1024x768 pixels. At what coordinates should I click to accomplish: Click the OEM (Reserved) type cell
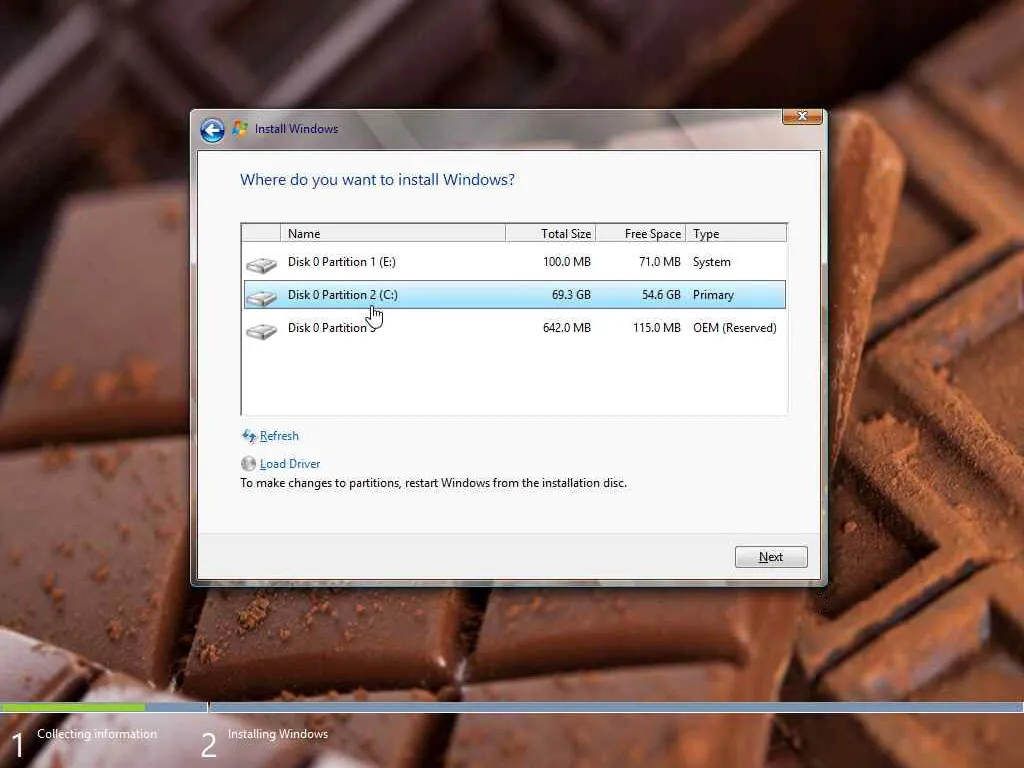(x=735, y=328)
